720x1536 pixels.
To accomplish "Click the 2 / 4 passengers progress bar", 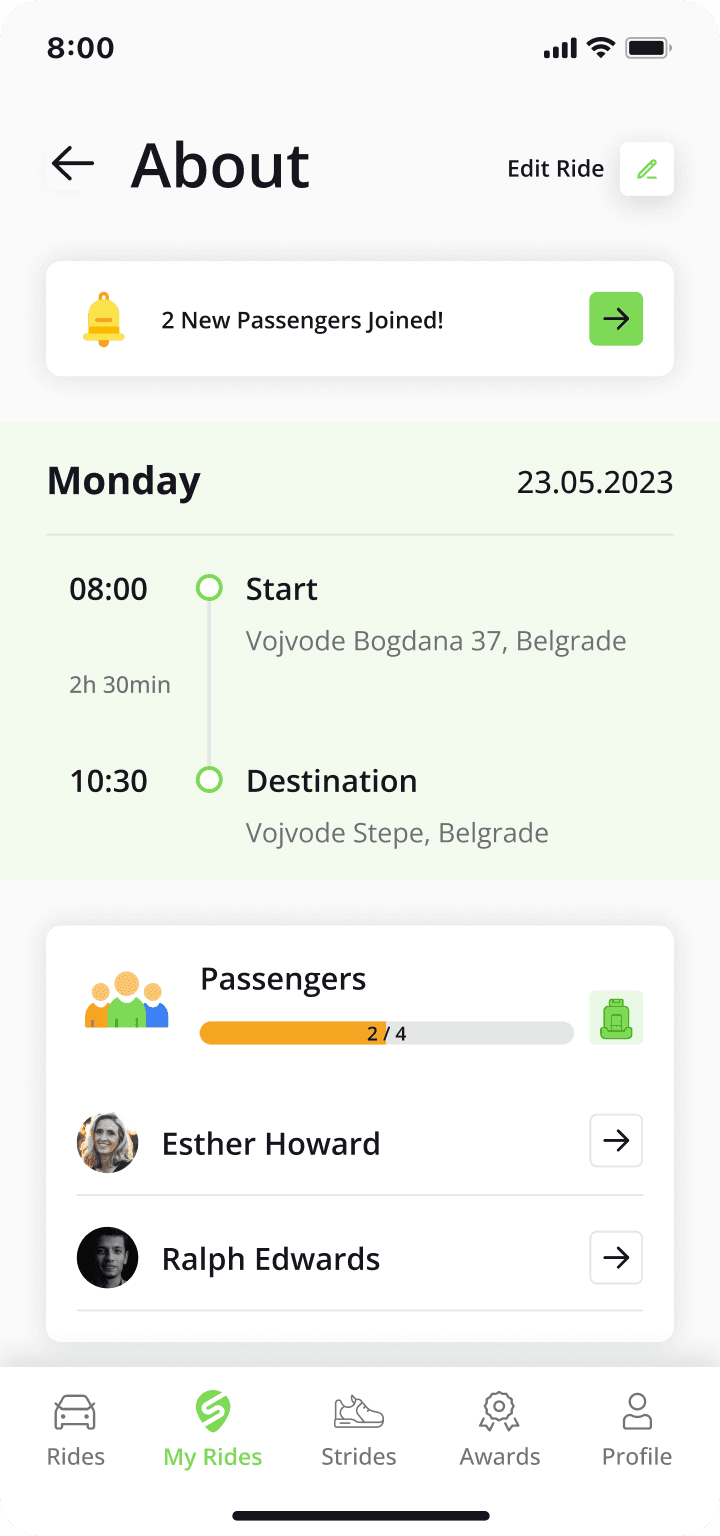I will [387, 1033].
